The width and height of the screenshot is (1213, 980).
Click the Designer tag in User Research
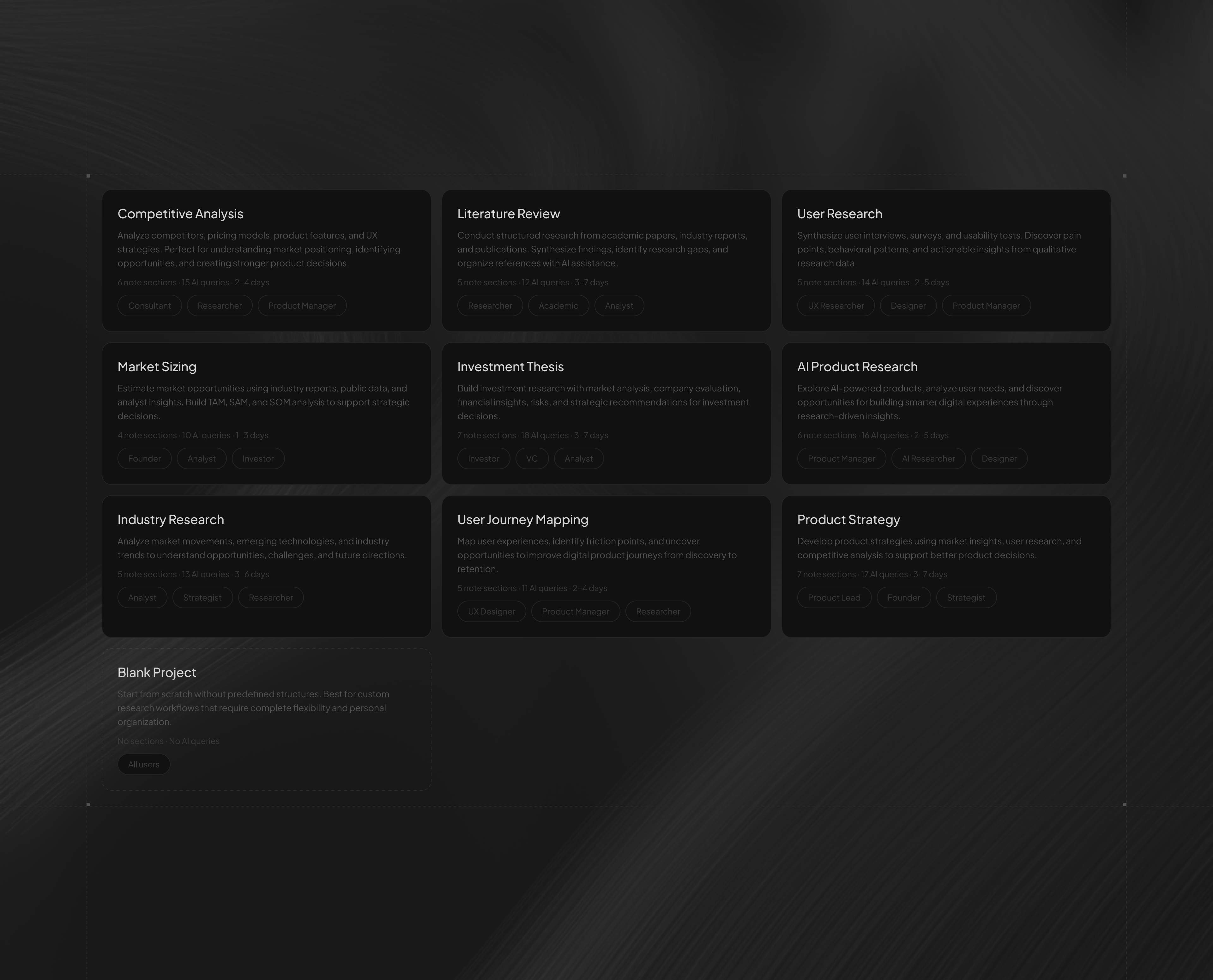(908, 305)
